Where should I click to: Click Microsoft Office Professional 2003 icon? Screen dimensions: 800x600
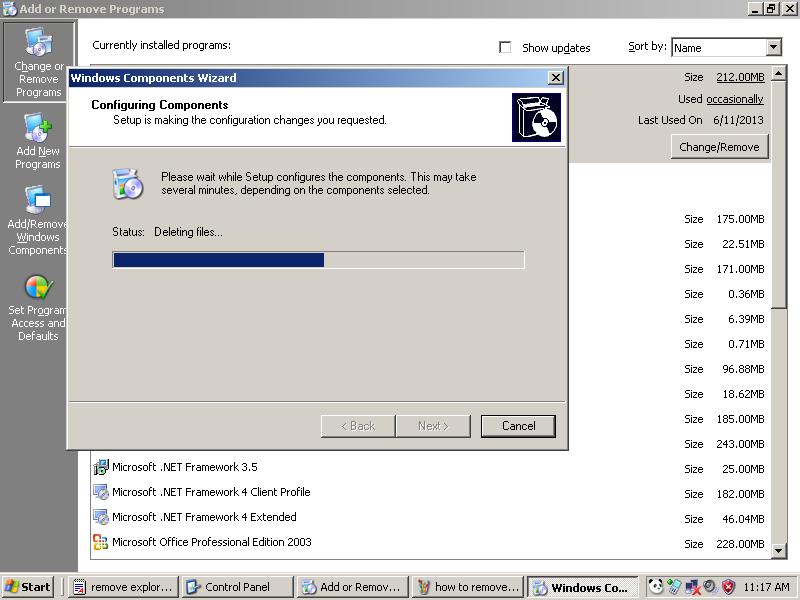pyautogui.click(x=101, y=542)
